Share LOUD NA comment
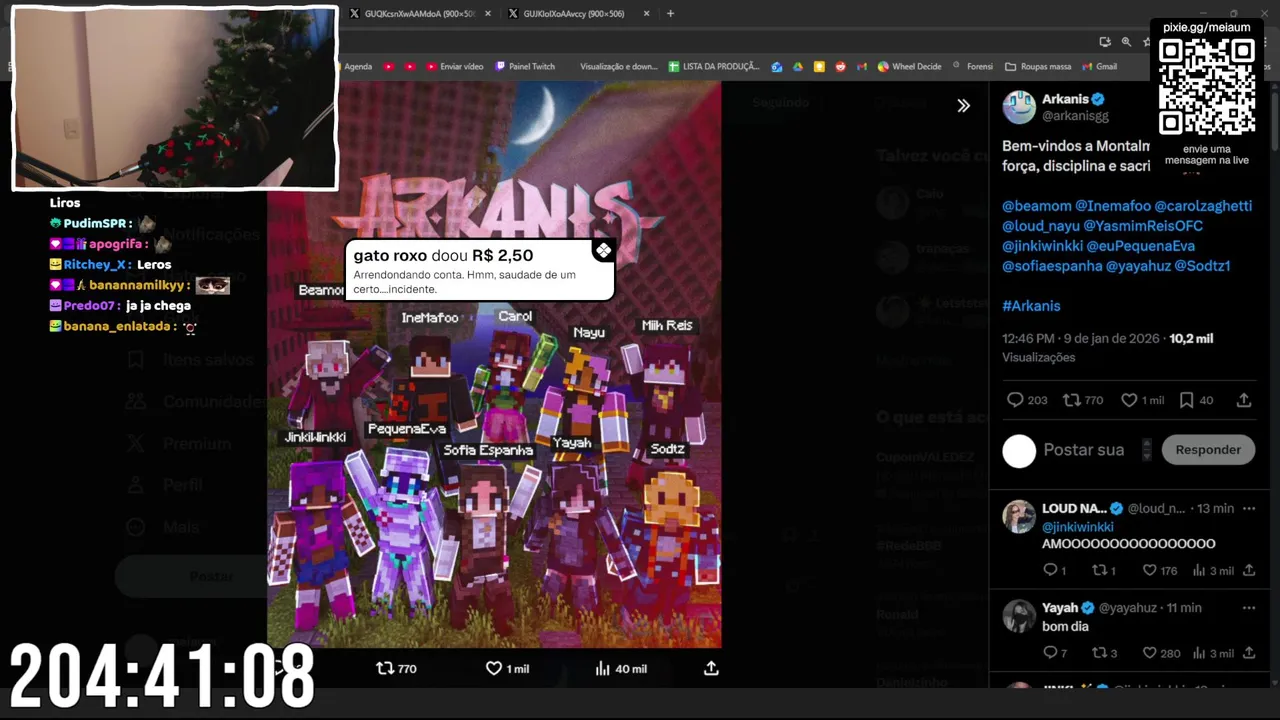This screenshot has height=720, width=1280. coord(1249,570)
